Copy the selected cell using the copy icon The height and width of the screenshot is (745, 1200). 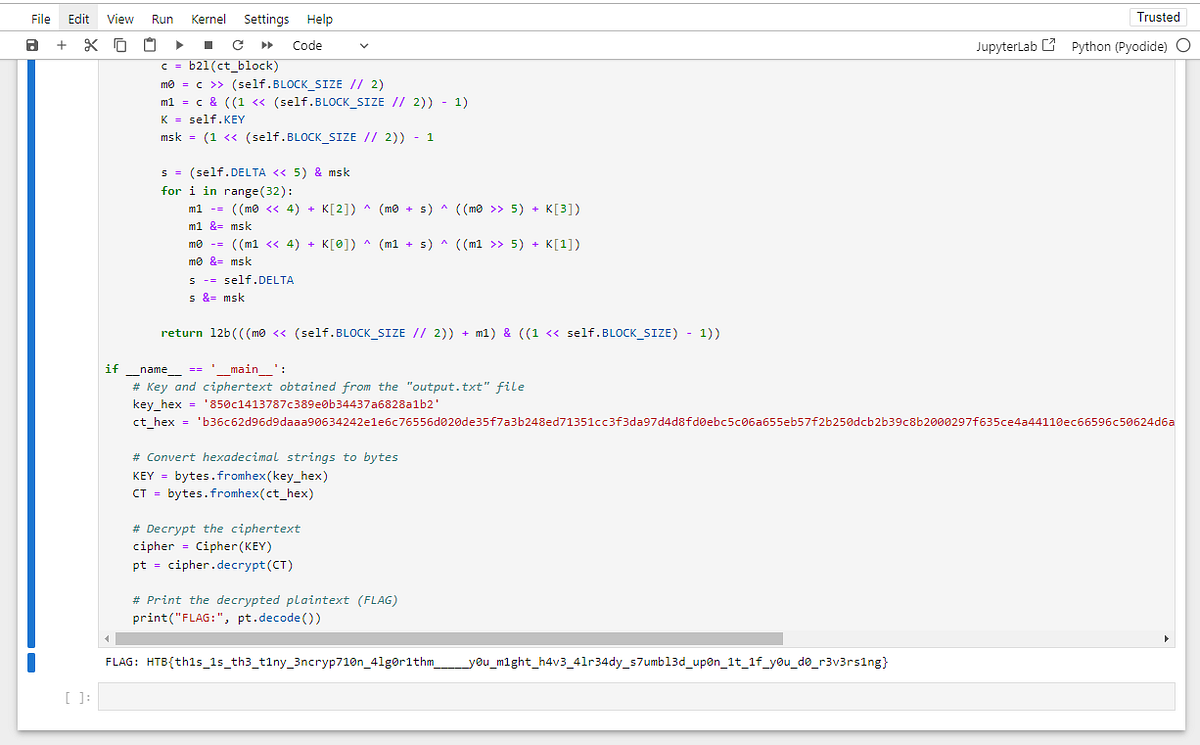120,45
